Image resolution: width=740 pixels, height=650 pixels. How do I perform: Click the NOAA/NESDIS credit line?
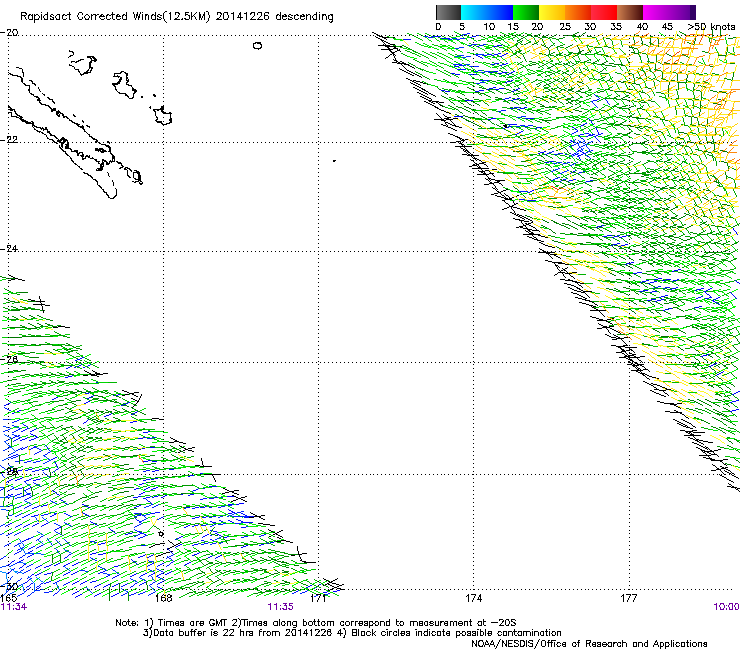(589, 644)
